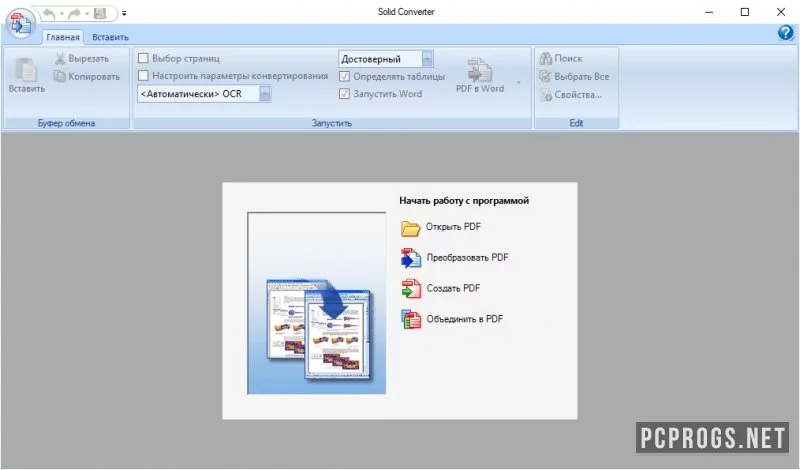The image size is (800, 470).
Task: Click the Открыть PDF link text
Action: (453, 227)
